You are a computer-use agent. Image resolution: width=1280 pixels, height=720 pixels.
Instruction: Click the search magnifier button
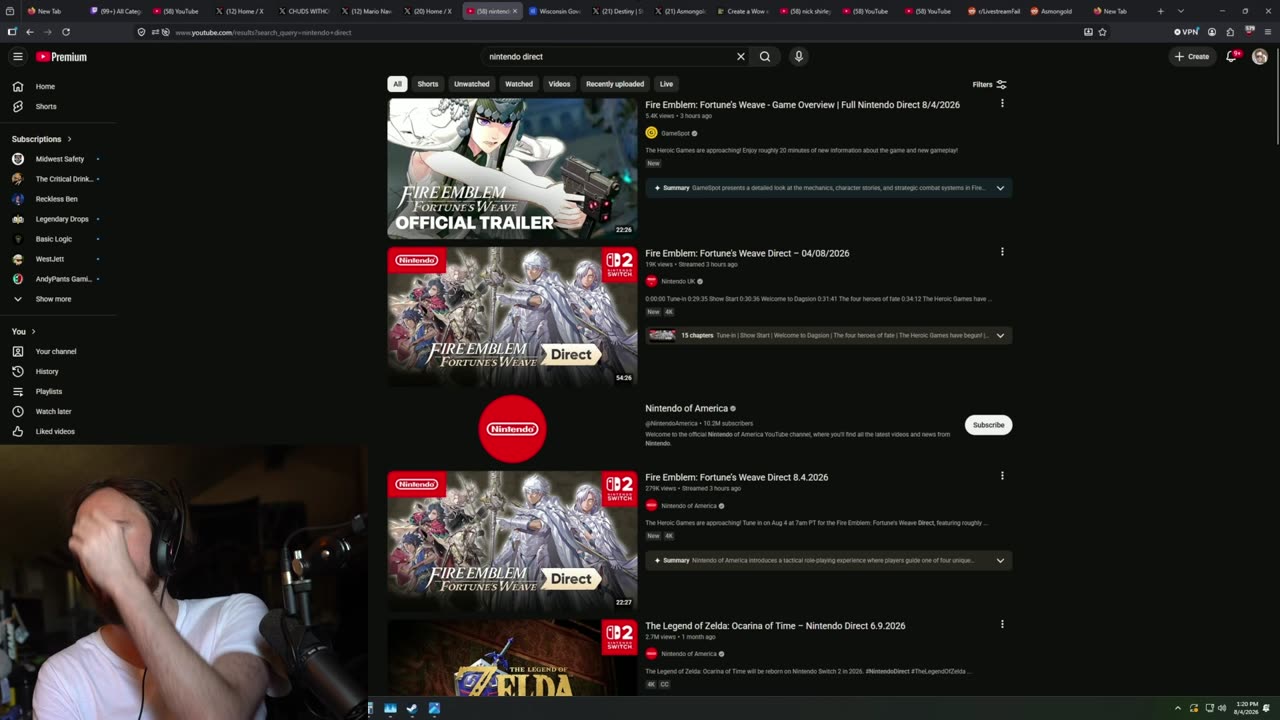coord(765,57)
